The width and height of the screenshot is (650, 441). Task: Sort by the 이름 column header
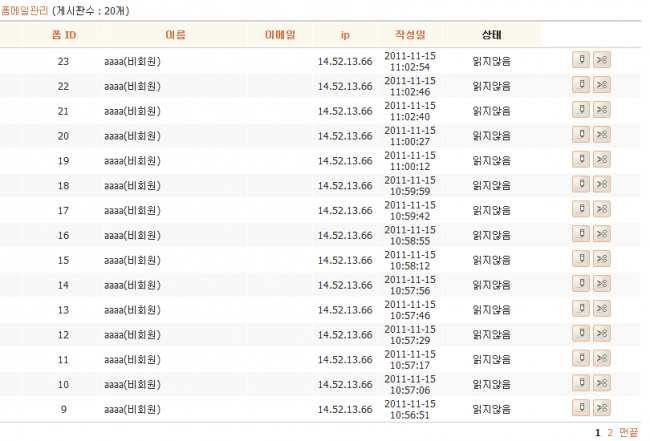pyautogui.click(x=175, y=35)
